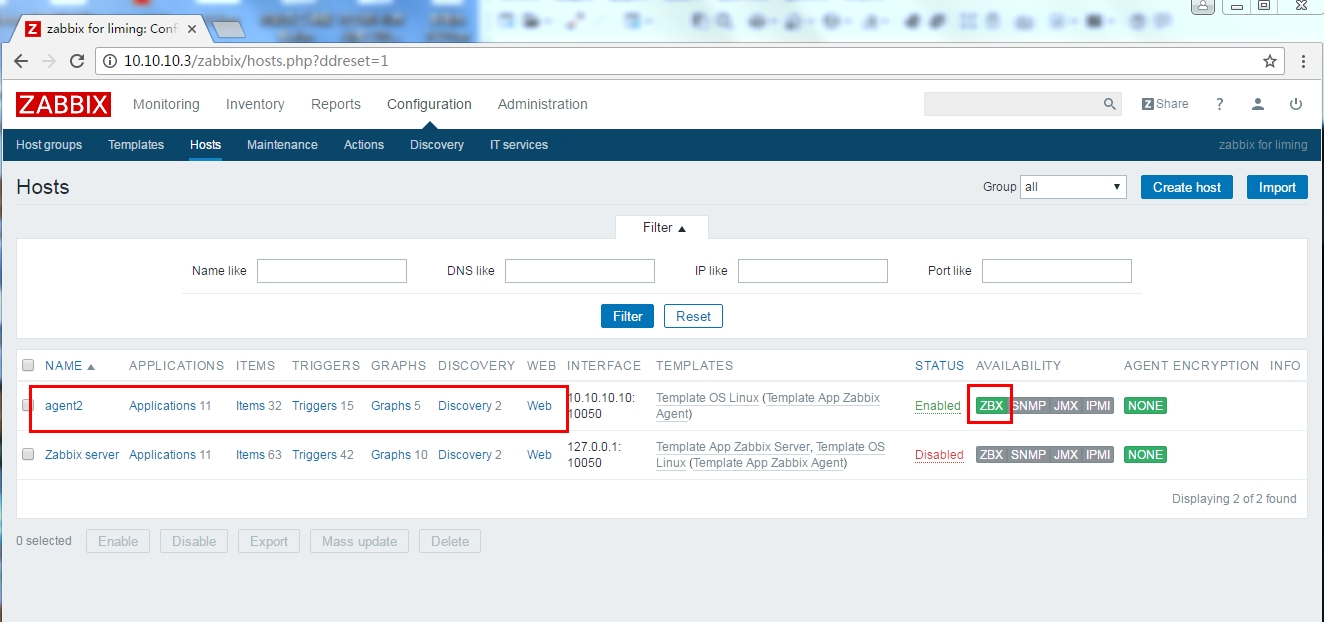Viewport: 1324px width, 622px height.
Task: Click SNMP badge for Zabbix server
Action: [x=1028, y=455]
